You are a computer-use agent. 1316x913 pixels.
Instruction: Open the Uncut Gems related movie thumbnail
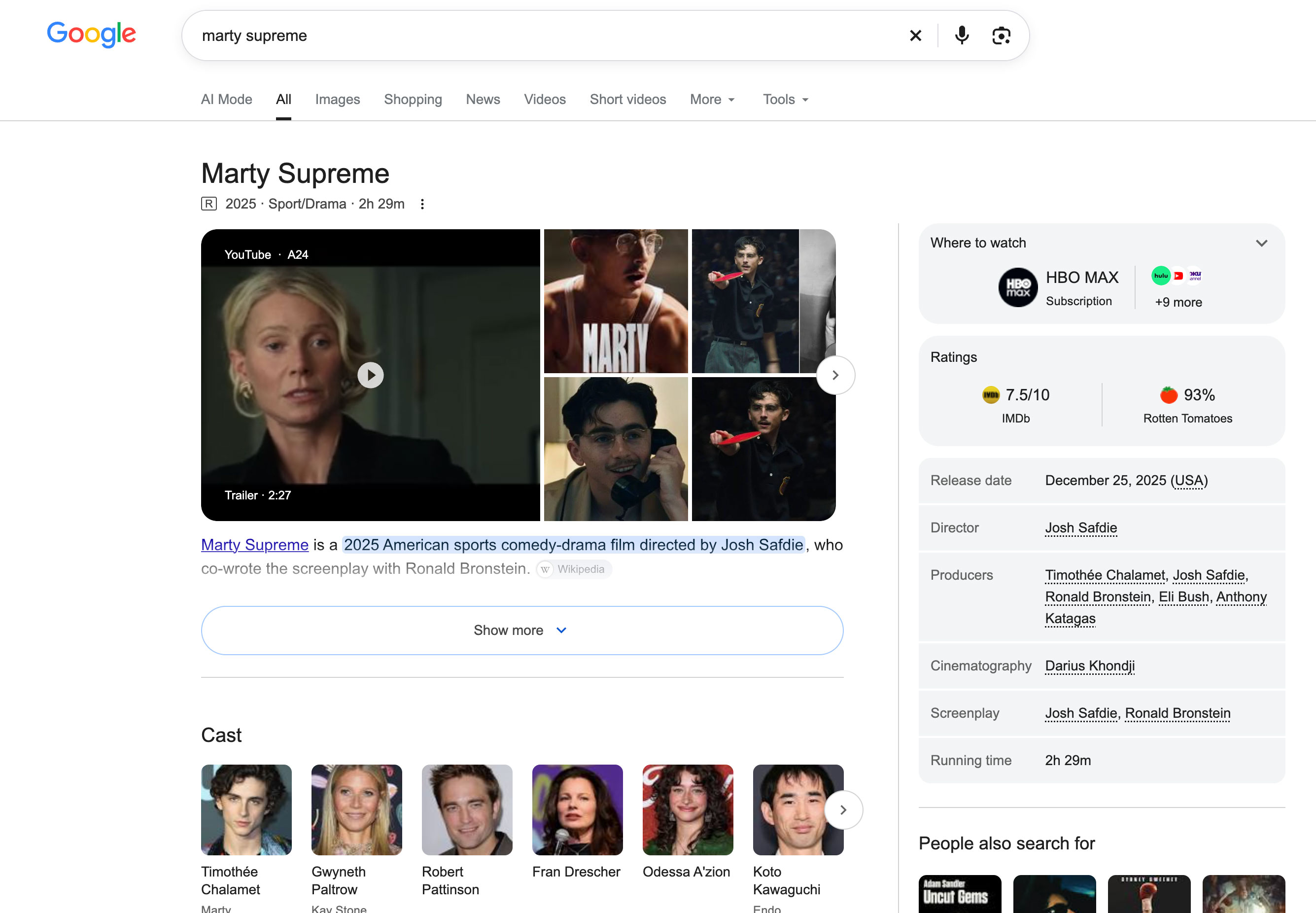pos(960,894)
